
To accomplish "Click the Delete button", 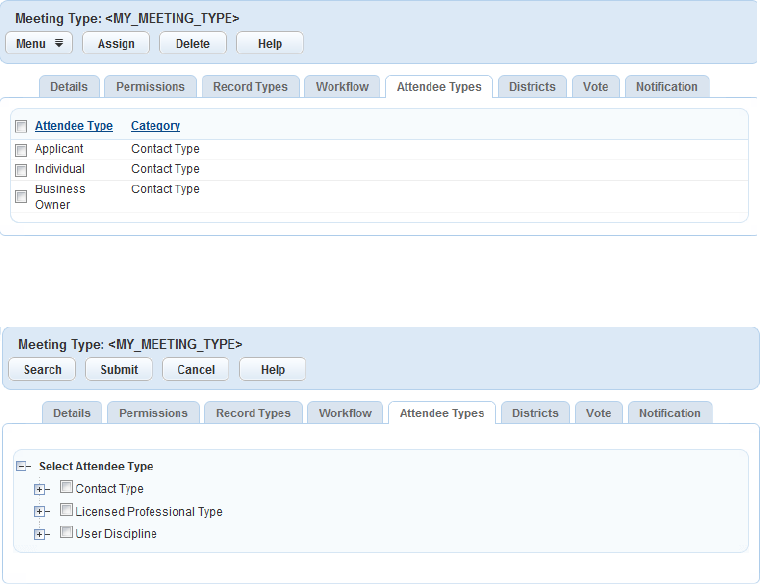I will (193, 43).
